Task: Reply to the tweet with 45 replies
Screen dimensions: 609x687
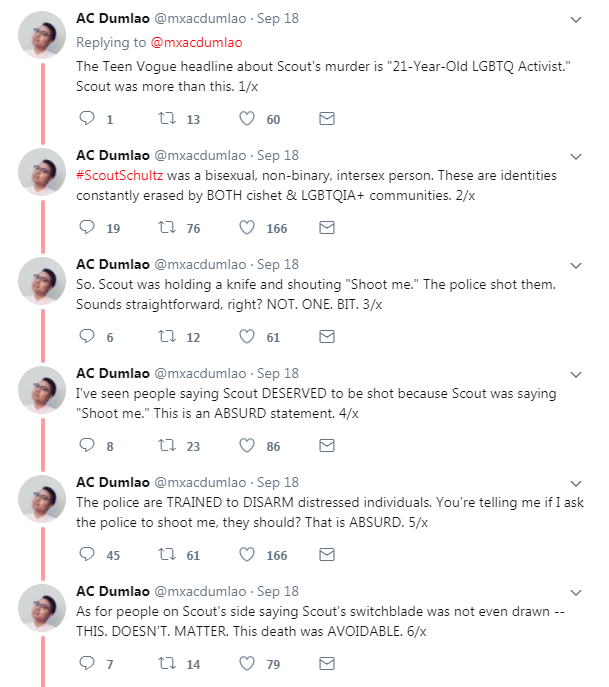Action: click(87, 554)
